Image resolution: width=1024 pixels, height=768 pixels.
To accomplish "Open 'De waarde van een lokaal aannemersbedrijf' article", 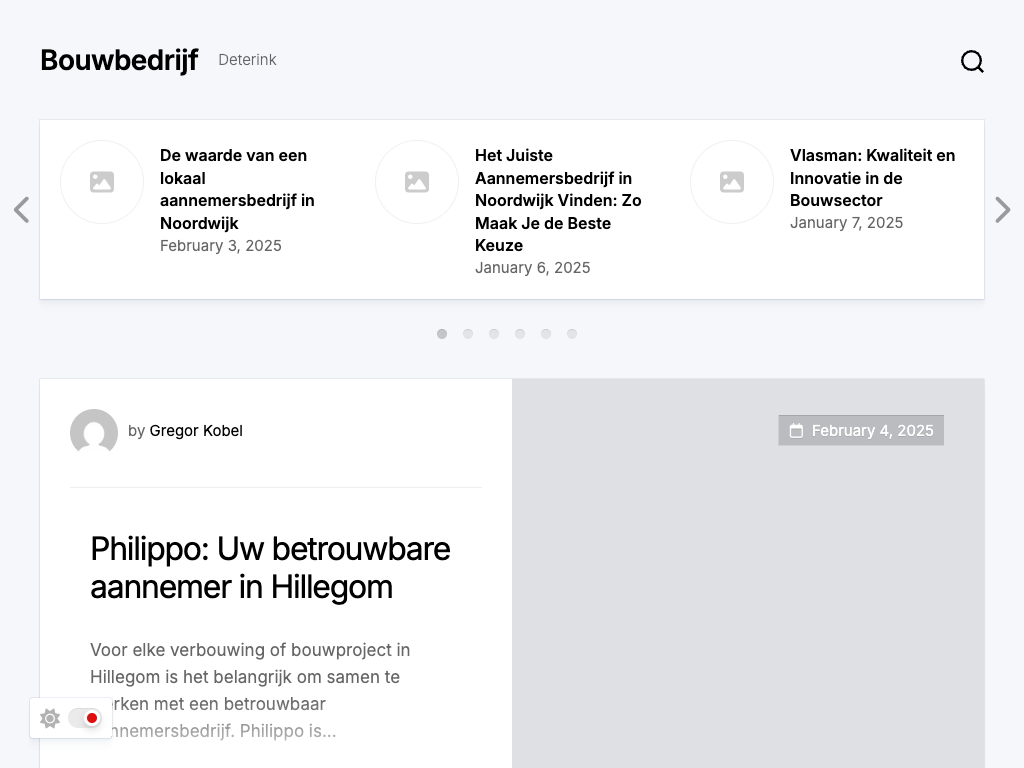I will (237, 189).
